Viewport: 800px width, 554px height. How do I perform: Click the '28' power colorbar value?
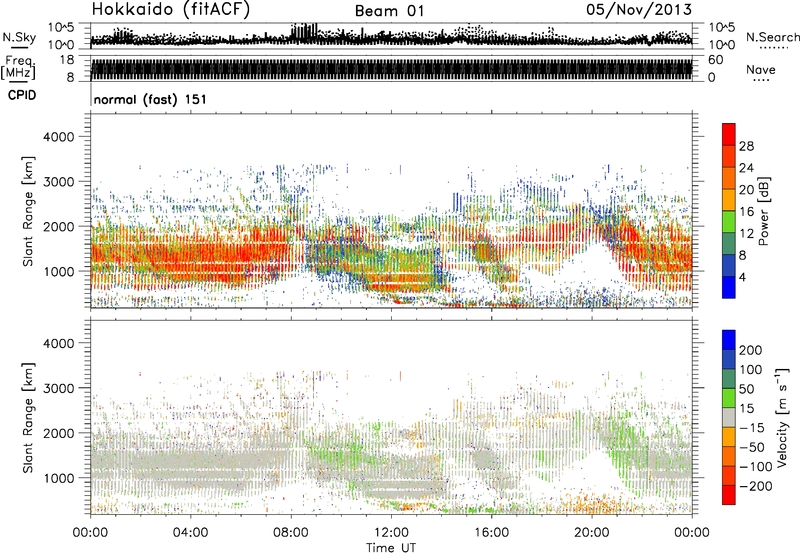coord(746,146)
